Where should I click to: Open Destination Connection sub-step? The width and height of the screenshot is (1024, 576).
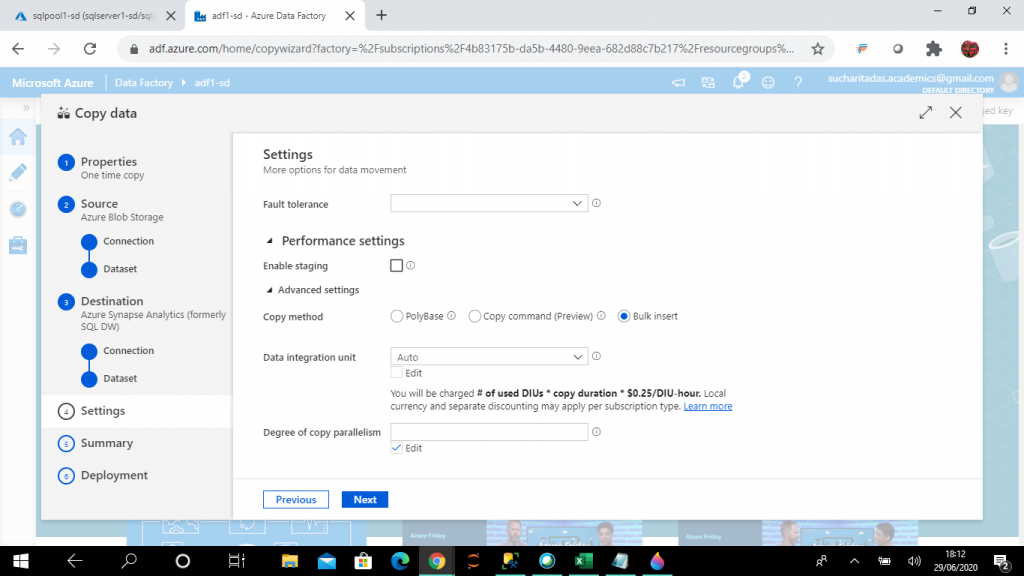point(129,351)
